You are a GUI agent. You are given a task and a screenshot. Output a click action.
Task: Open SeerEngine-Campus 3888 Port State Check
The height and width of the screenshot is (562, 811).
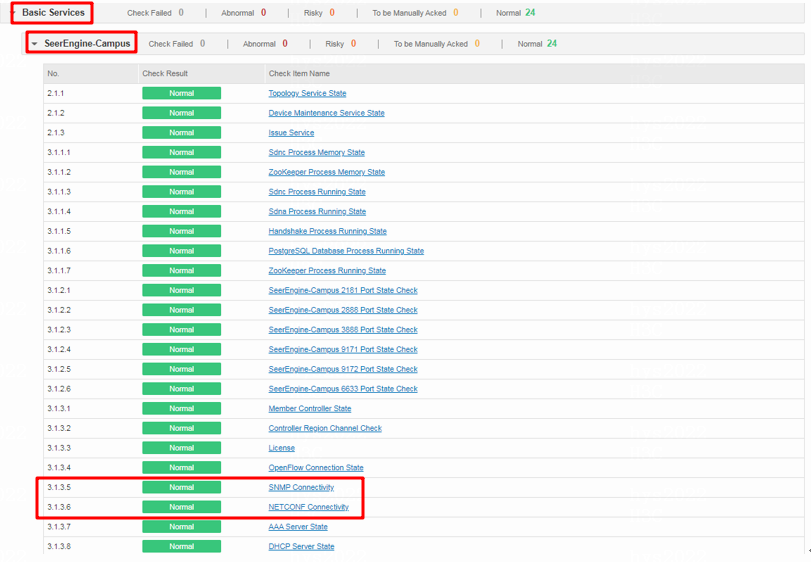[343, 329]
